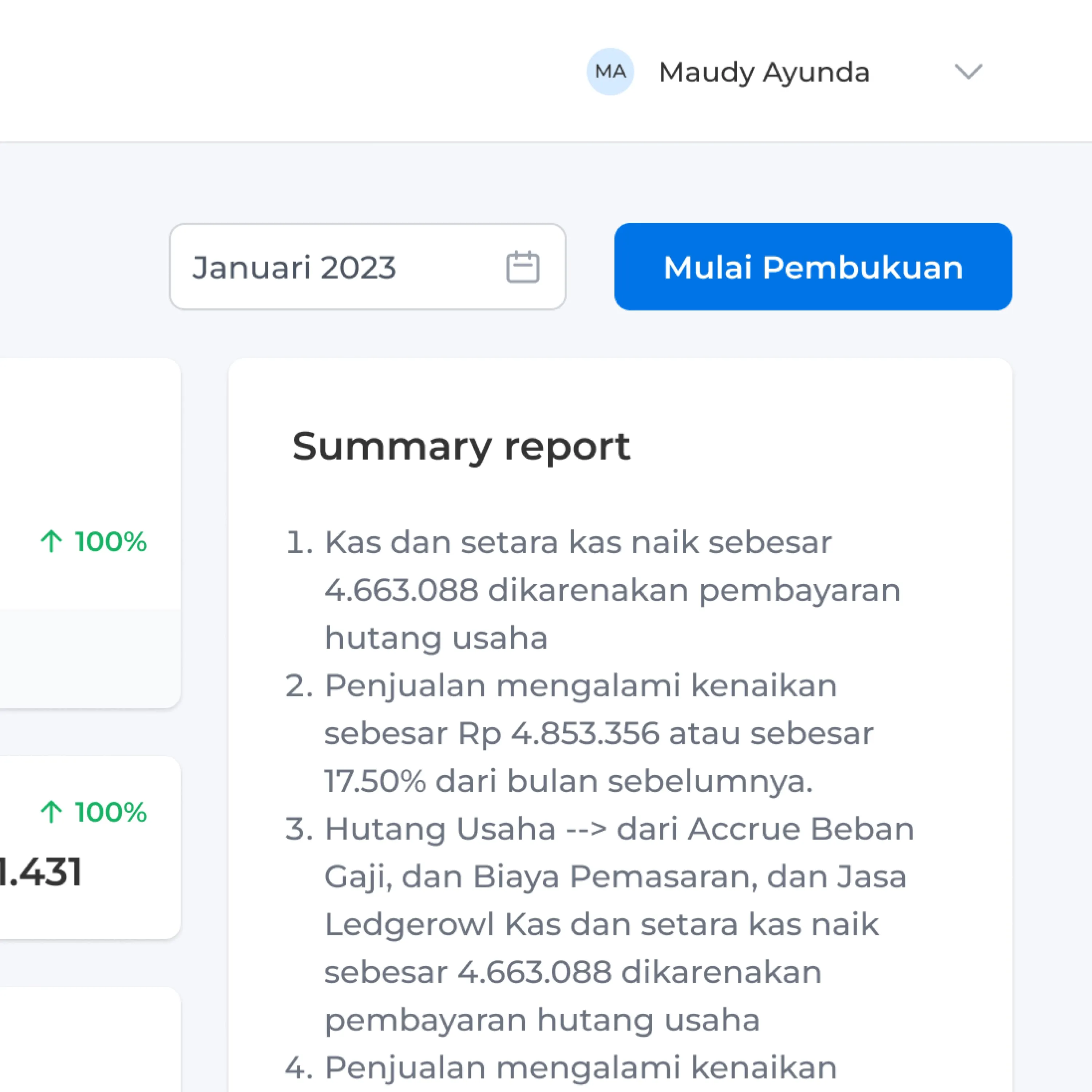Screen dimensions: 1092x1092
Task: Click the lower green up-arrow icon
Action: point(51,812)
